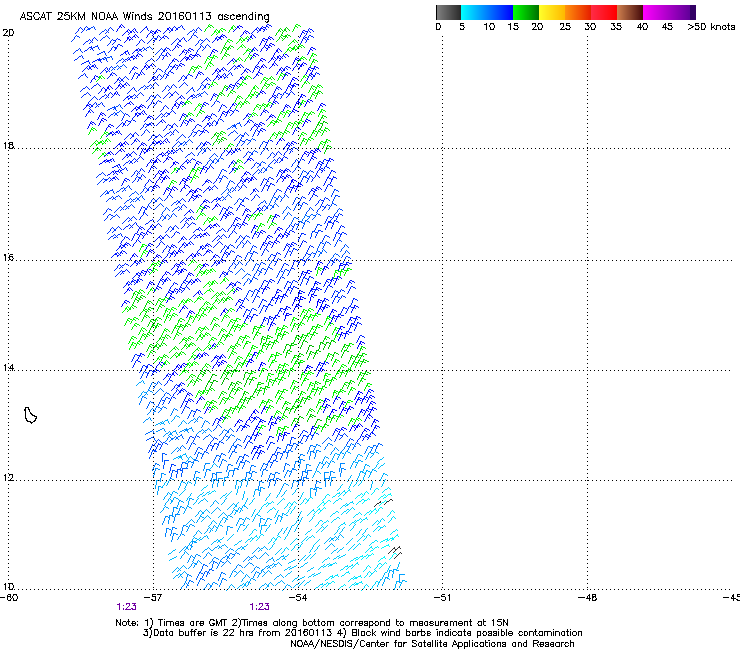Click the latitude label '20' on the left axis
The image size is (740, 650).
click(8, 33)
